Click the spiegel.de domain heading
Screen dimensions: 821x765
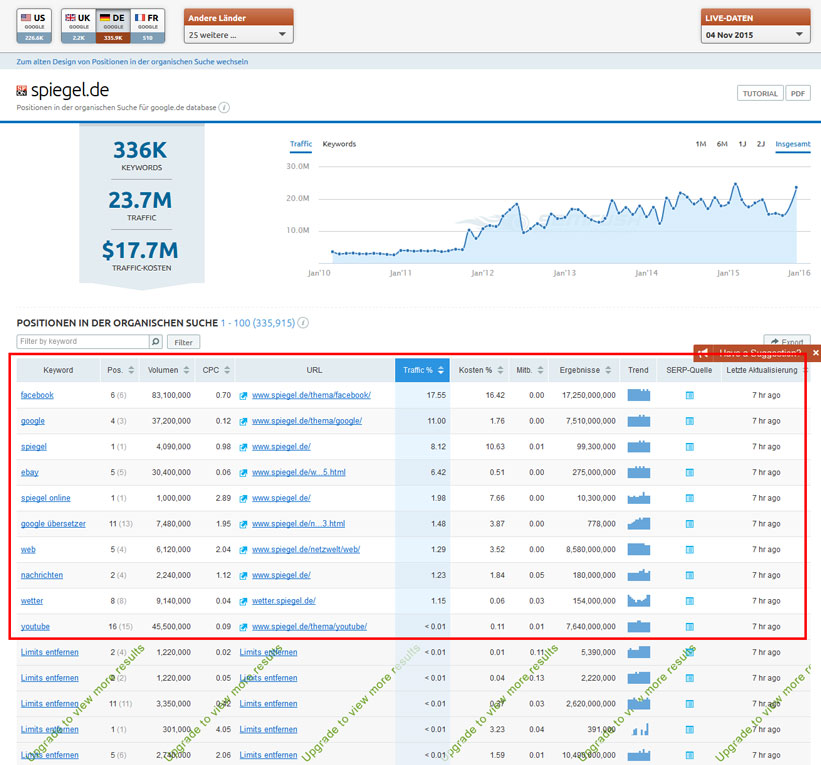[70, 90]
